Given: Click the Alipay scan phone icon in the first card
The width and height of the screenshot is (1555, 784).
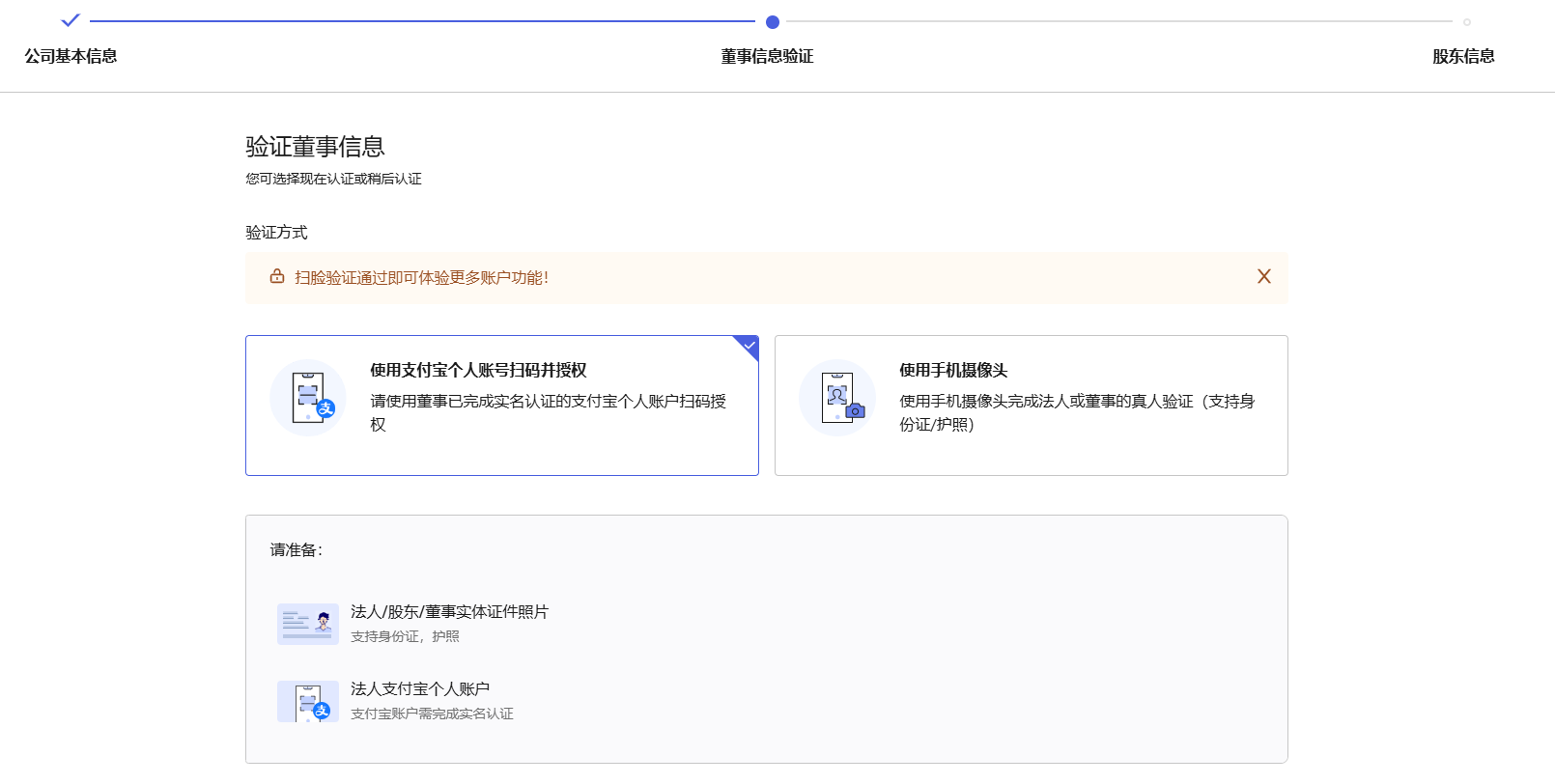Looking at the screenshot, I should tap(308, 398).
